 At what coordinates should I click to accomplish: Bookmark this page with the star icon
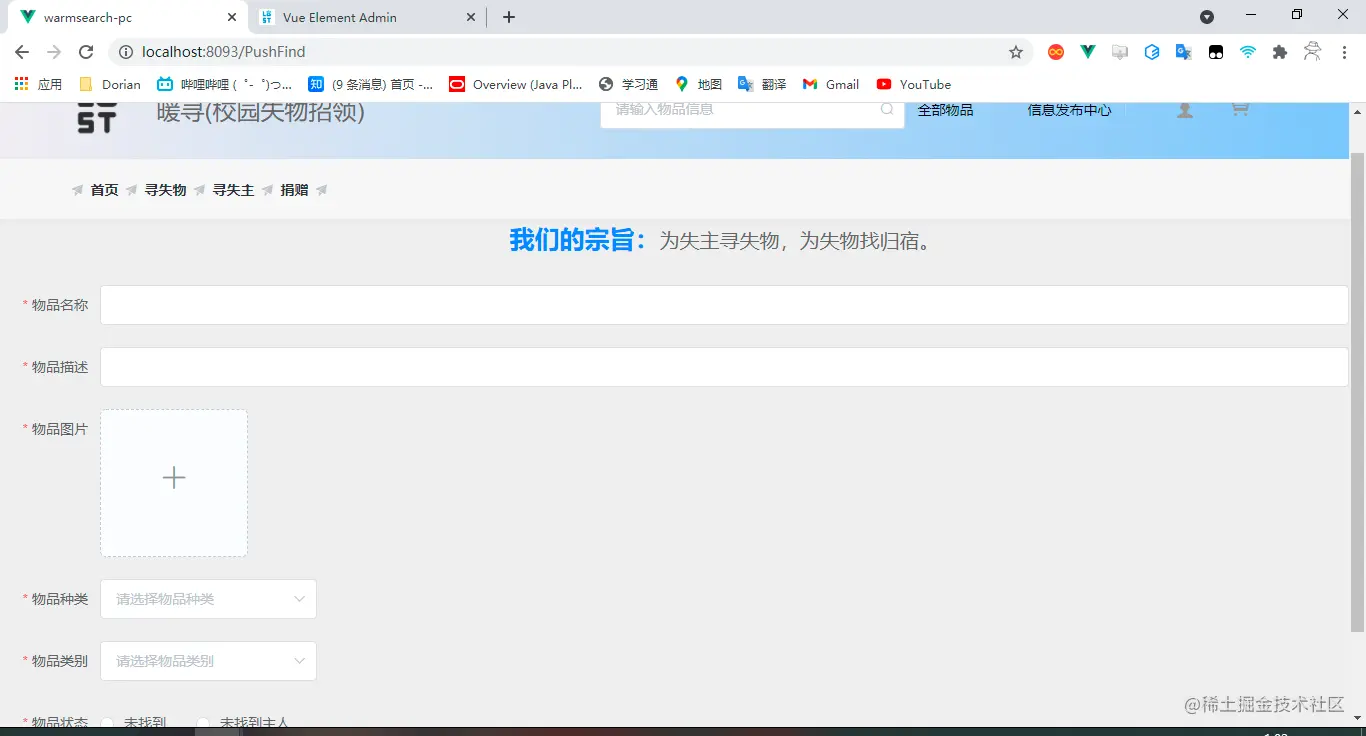(x=1016, y=52)
